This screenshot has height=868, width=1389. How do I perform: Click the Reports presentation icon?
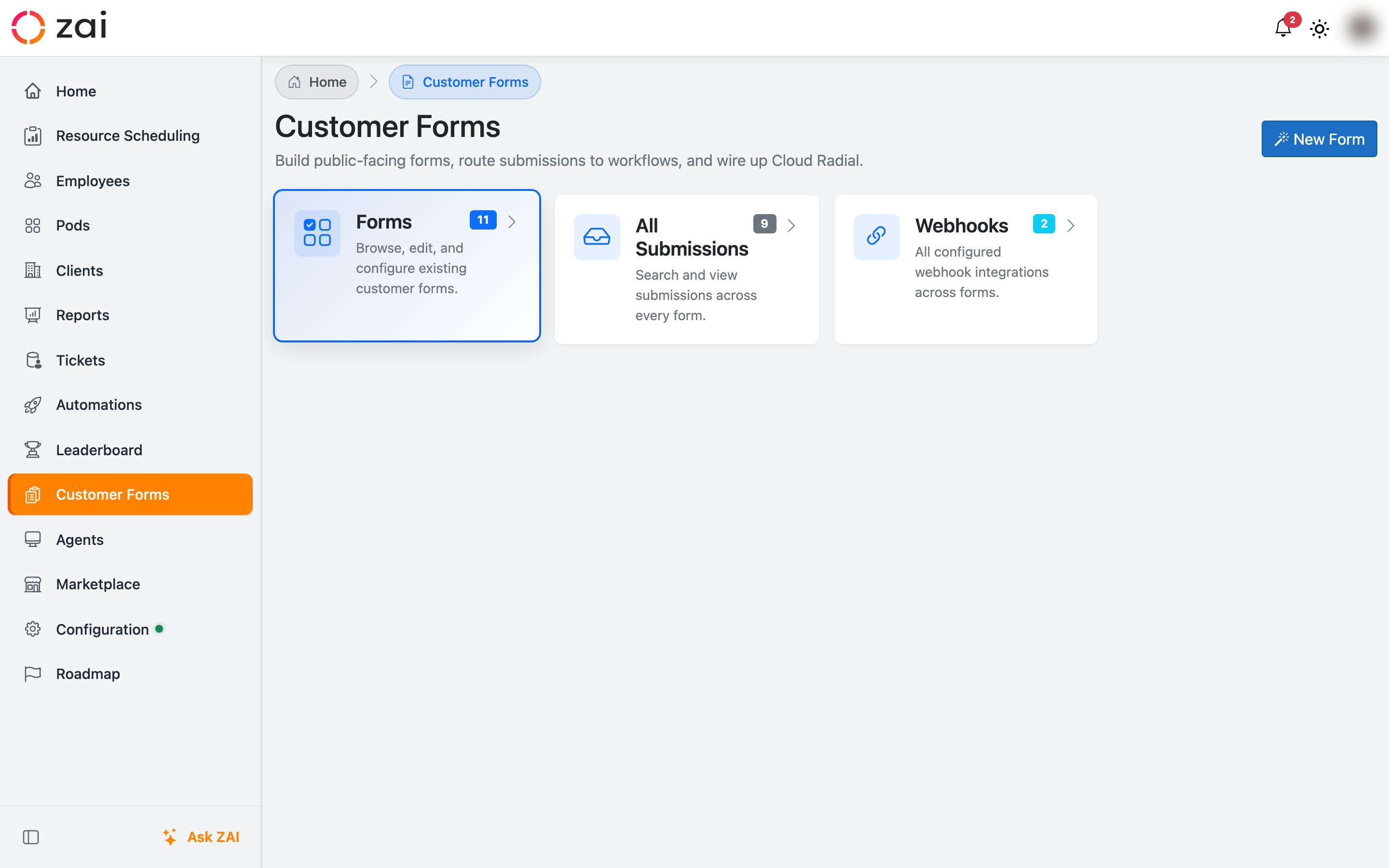click(33, 314)
